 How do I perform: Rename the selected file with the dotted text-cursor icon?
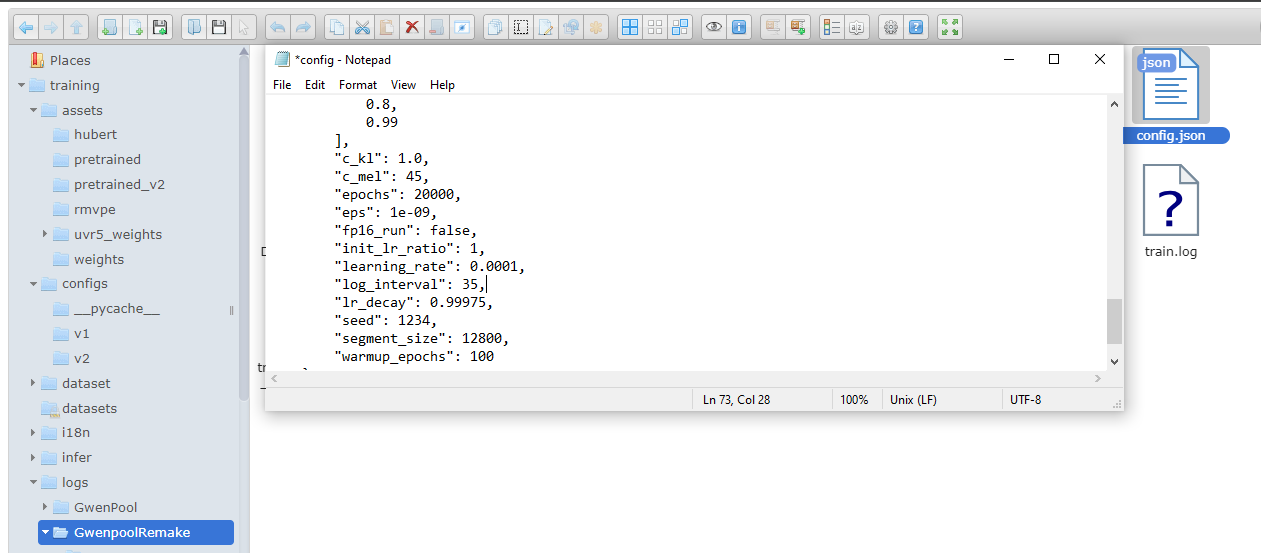point(521,27)
